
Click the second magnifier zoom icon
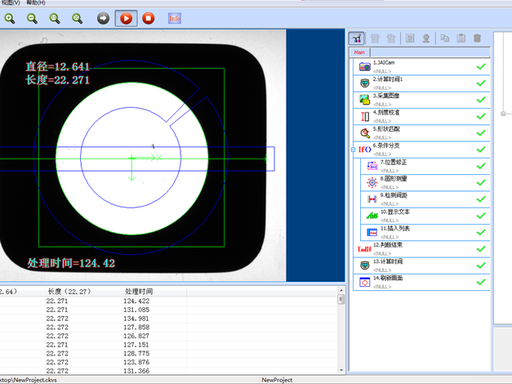[x=32, y=18]
